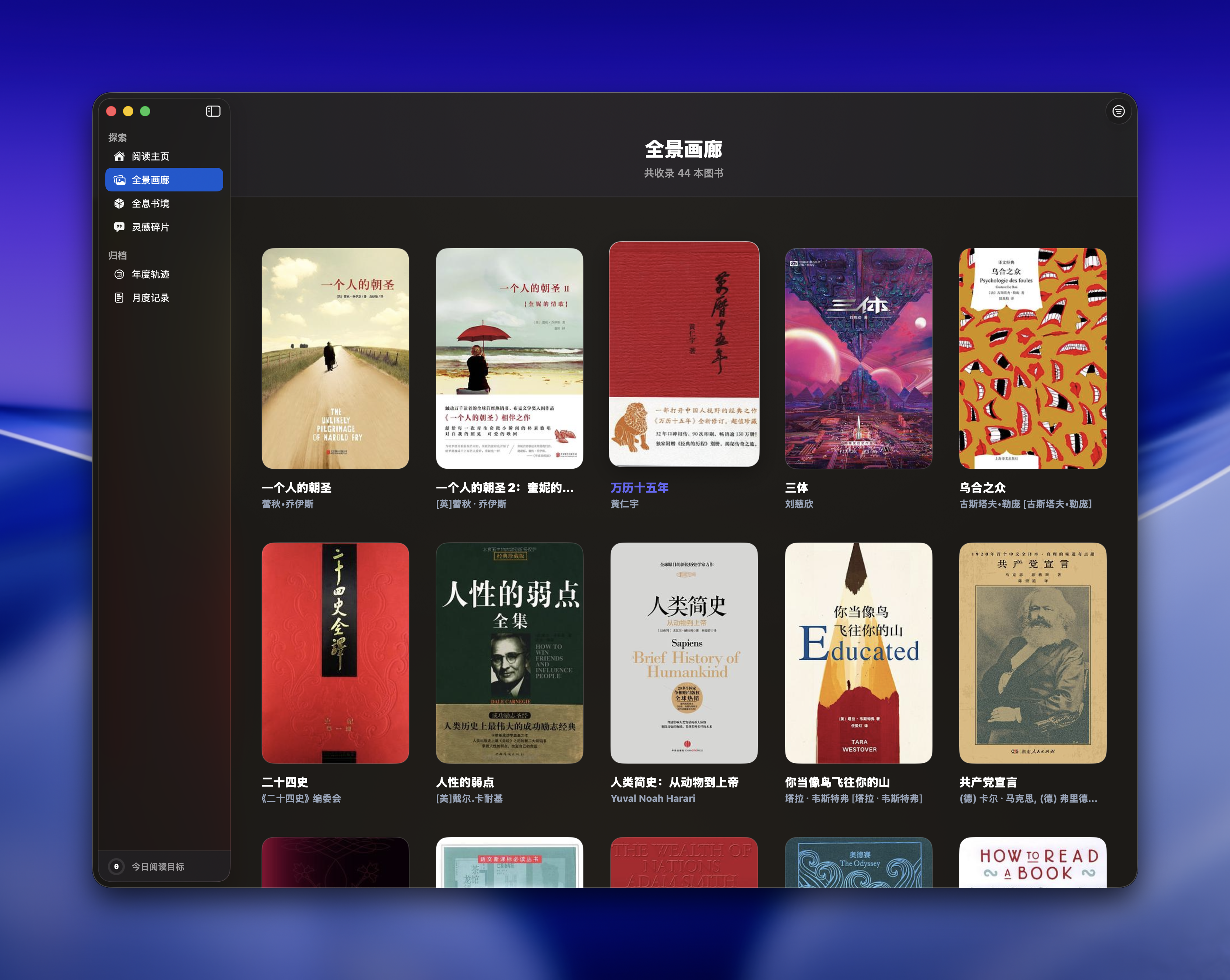The image size is (1230, 980).
Task: Click the cube icon beside 全息书境
Action: 119,204
